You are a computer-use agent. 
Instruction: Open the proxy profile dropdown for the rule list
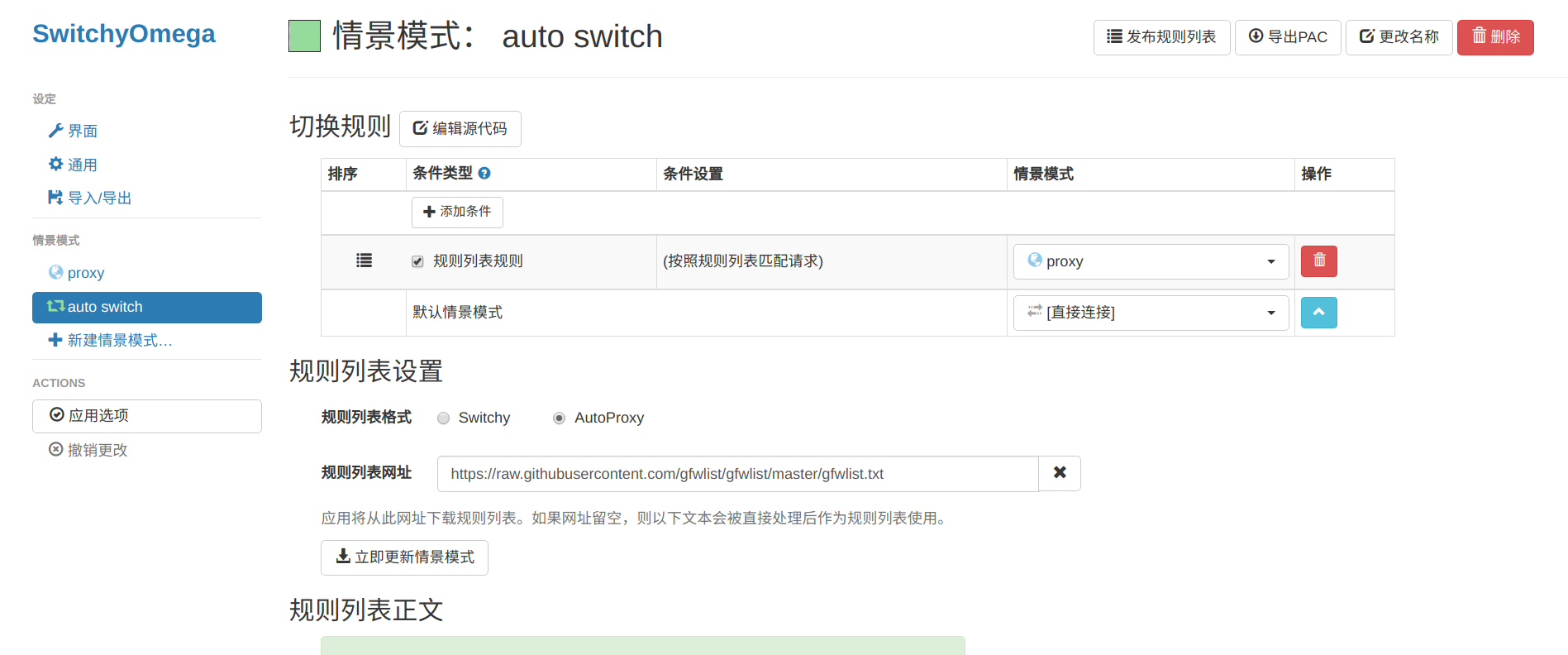pos(1151,261)
